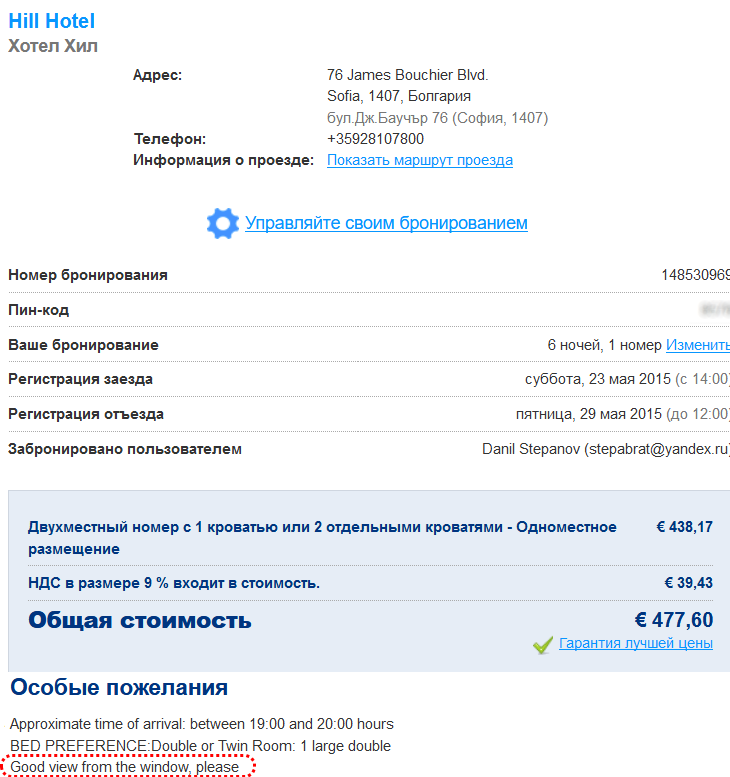The height and width of the screenshot is (777, 730).
Task: Click the 'Хотел Хил' subtitle
Action: click(53, 46)
